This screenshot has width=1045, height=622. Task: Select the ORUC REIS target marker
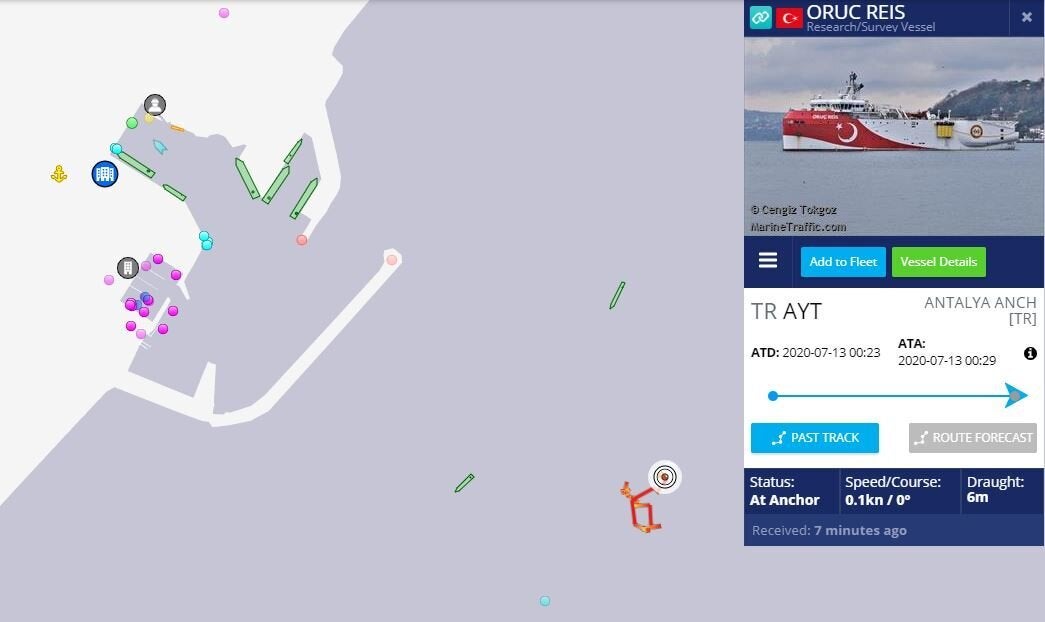[664, 477]
